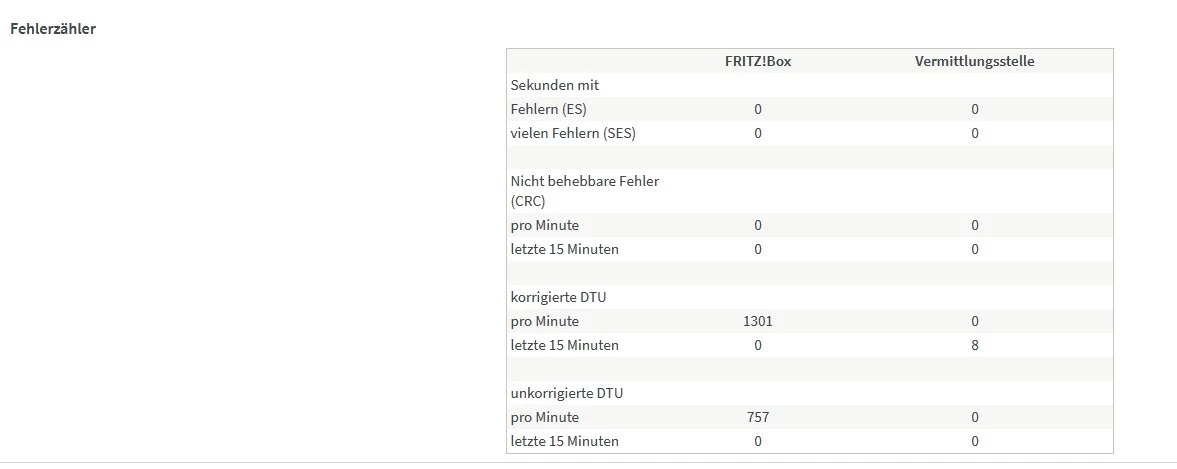Click the Fehlern (ES) row label
The width and height of the screenshot is (1177, 469).
[x=548, y=109]
